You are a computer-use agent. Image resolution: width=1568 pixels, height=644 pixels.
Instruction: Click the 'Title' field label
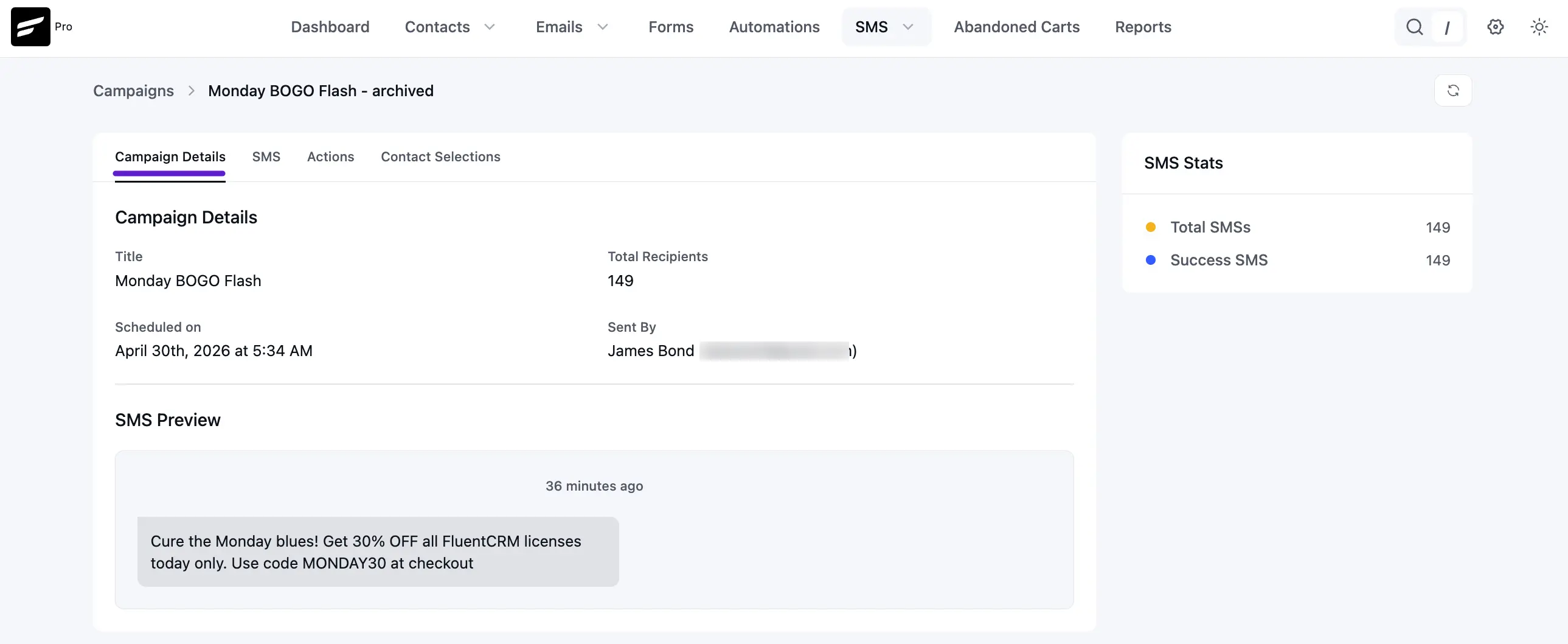[x=129, y=256]
